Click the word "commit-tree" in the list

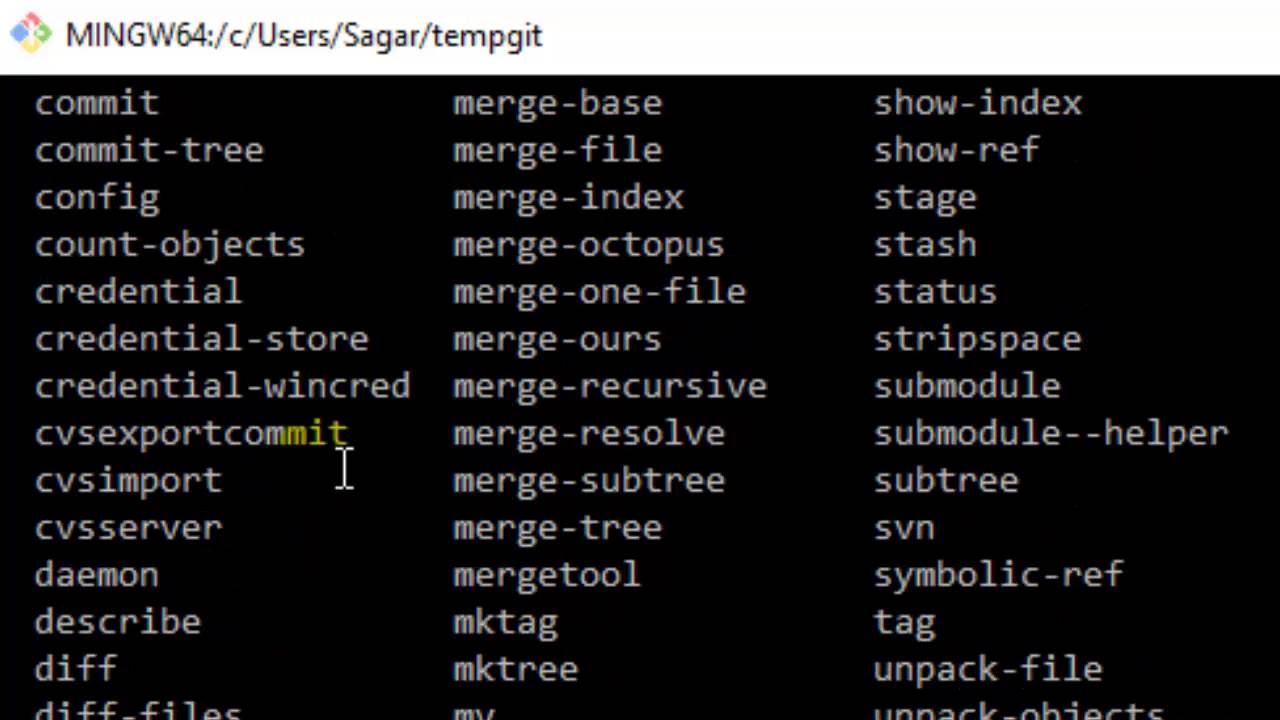149,151
